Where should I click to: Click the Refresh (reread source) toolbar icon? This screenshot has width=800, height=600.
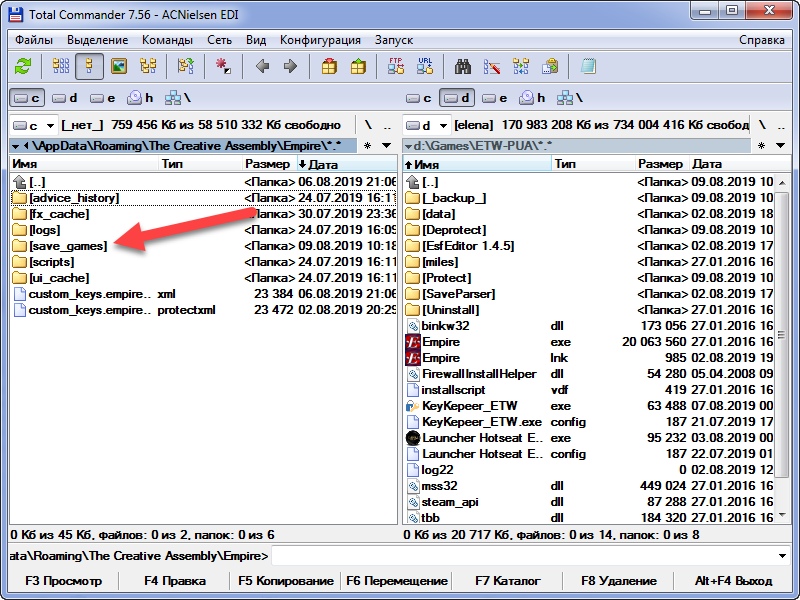[x=23, y=66]
